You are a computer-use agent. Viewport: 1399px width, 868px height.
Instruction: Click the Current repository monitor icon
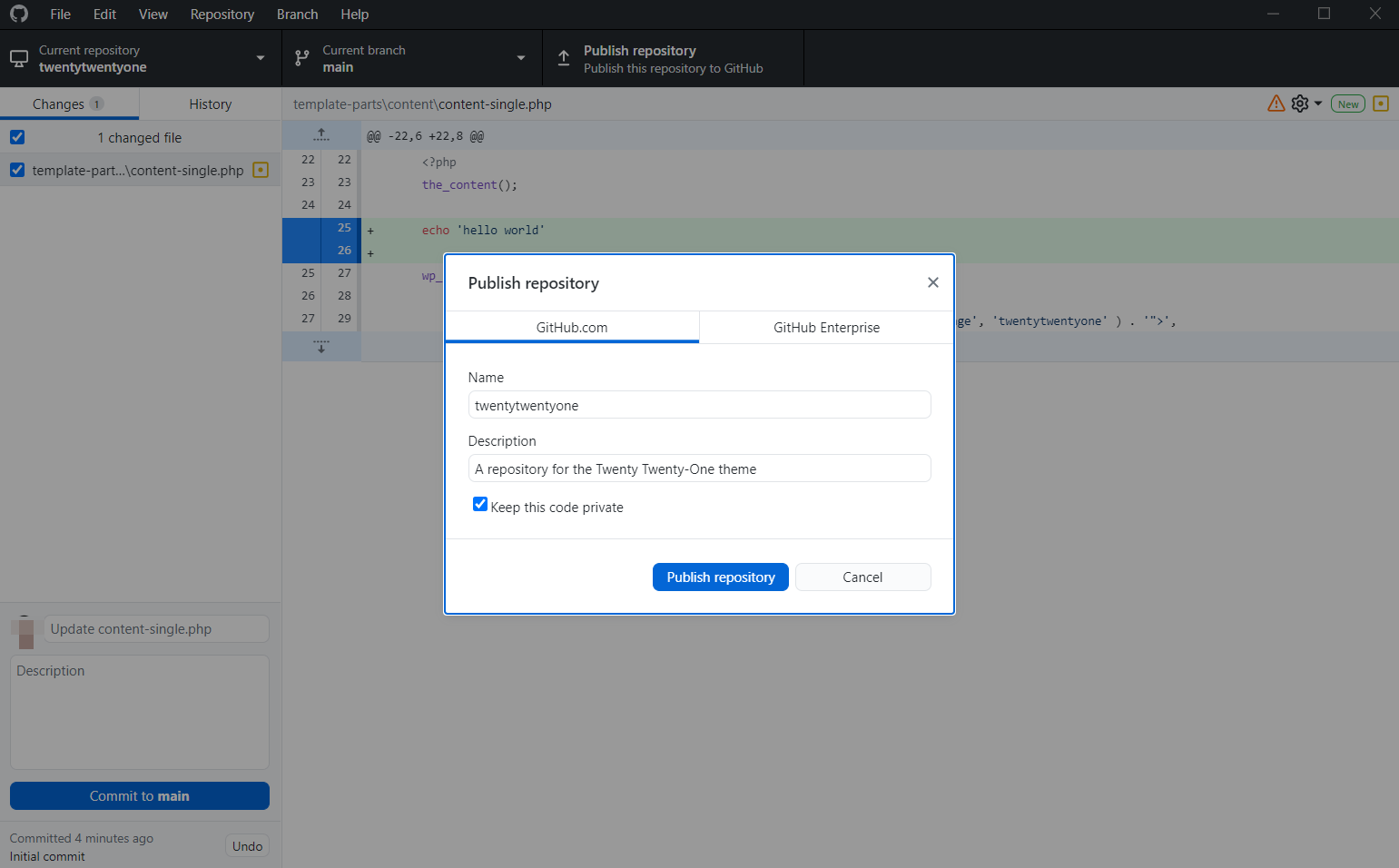(19, 58)
